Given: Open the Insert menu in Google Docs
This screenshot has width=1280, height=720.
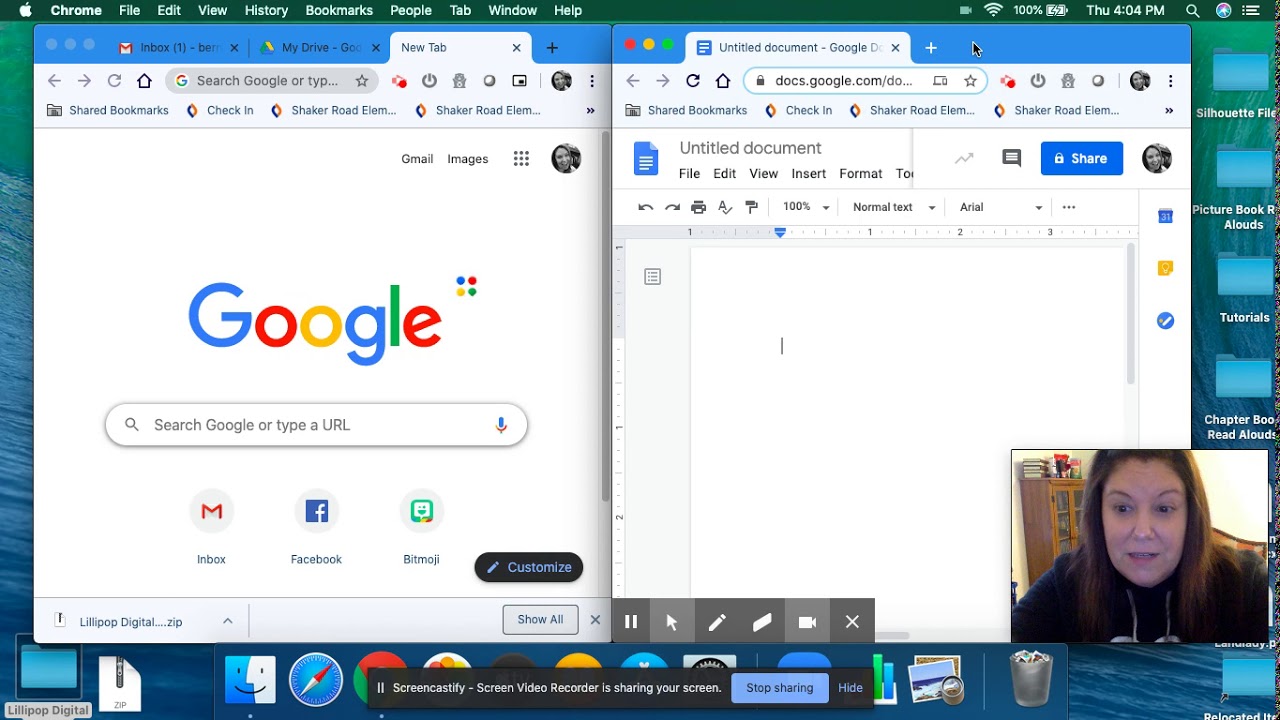Looking at the screenshot, I should pyautogui.click(x=808, y=174).
